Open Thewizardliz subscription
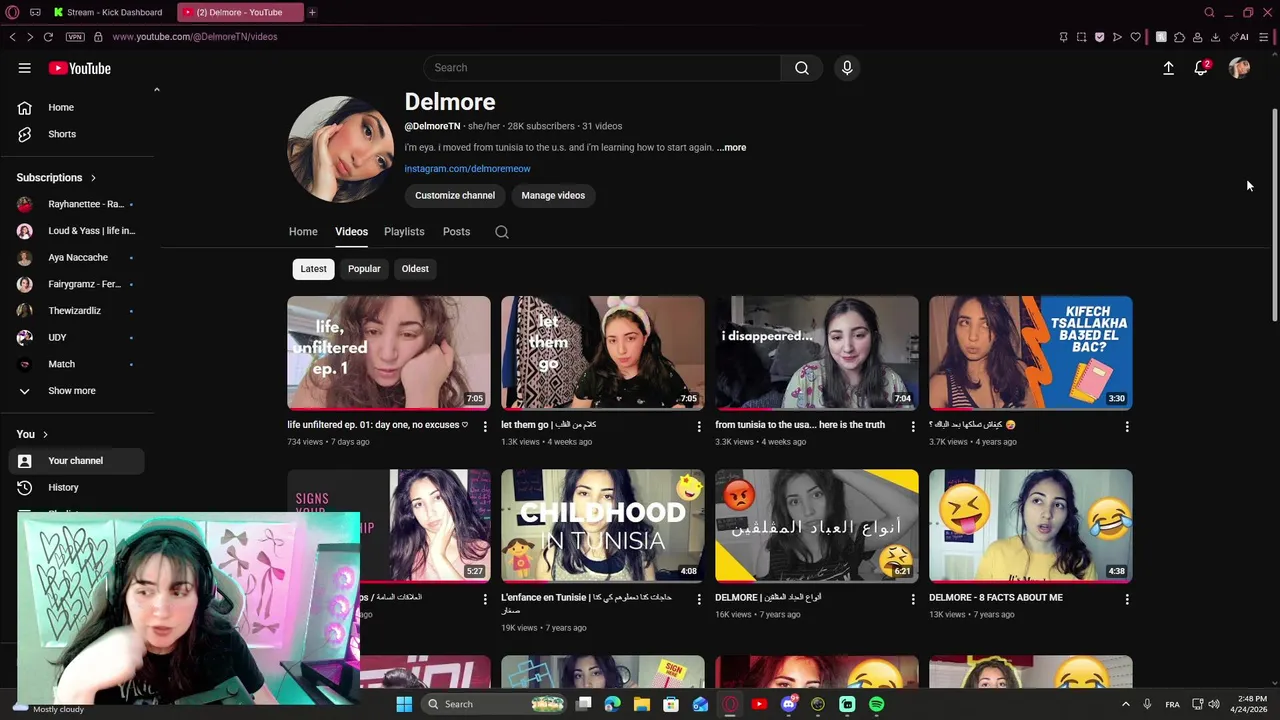 (x=76, y=311)
